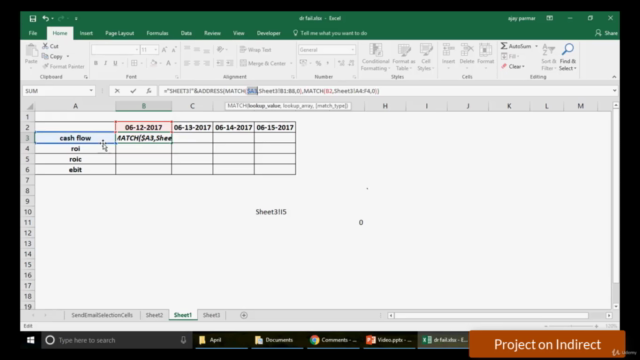This screenshot has width=640, height=360.
Task: Select the 06-13-2017 header cell
Action: point(192,127)
